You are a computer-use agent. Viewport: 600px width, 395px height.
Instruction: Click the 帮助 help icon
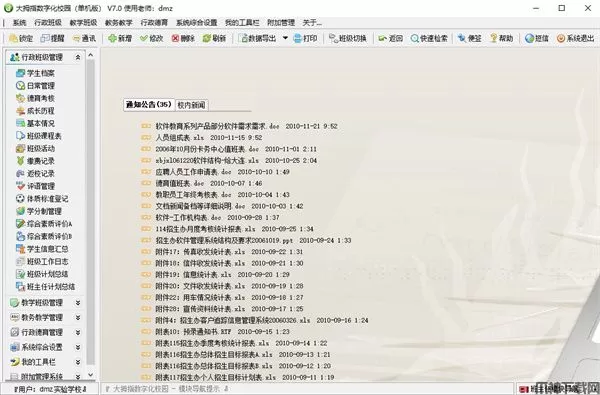pyautogui.click(x=494, y=38)
